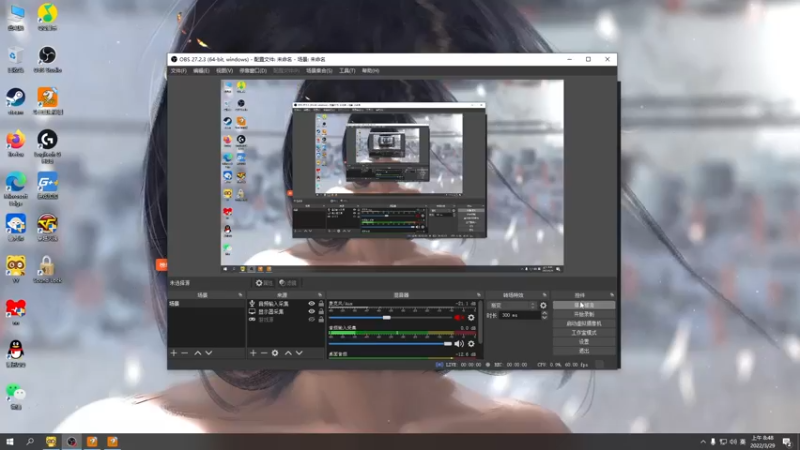Toggle lock on the third greyed-out source
Screen dimensions: 800x450
pyautogui.click(x=321, y=319)
